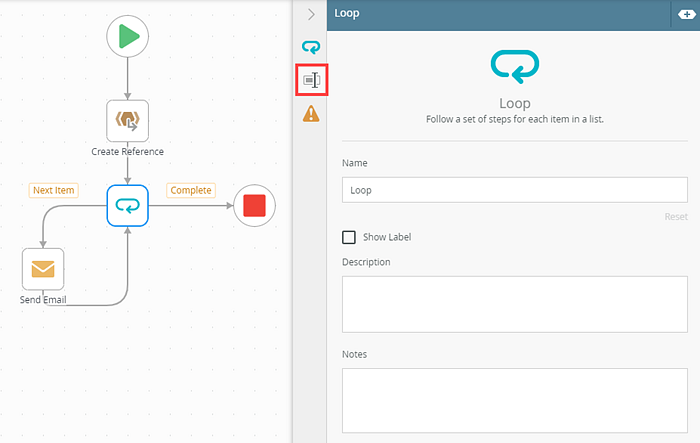The height and width of the screenshot is (443, 700).
Task: Click the green Start step icon
Action: (128, 37)
